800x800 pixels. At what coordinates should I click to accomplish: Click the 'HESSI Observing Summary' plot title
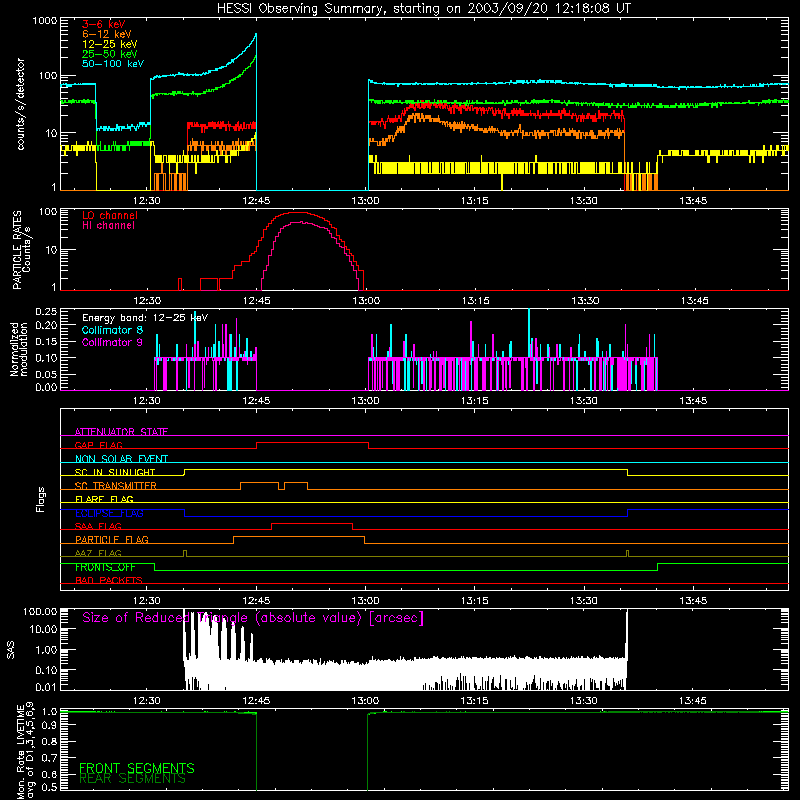[x=423, y=9]
